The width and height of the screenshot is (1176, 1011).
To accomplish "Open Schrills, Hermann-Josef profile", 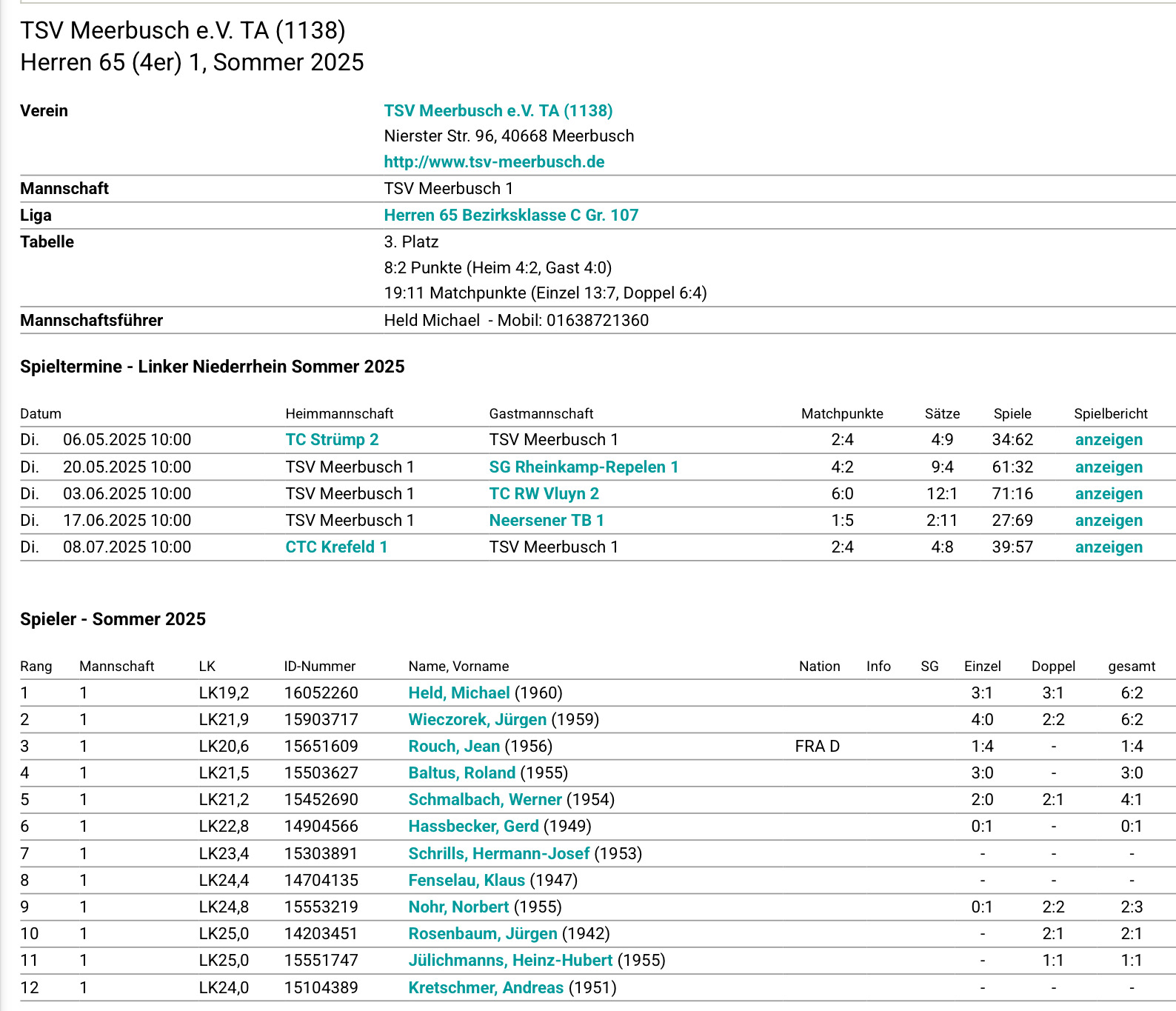I will click(x=498, y=854).
